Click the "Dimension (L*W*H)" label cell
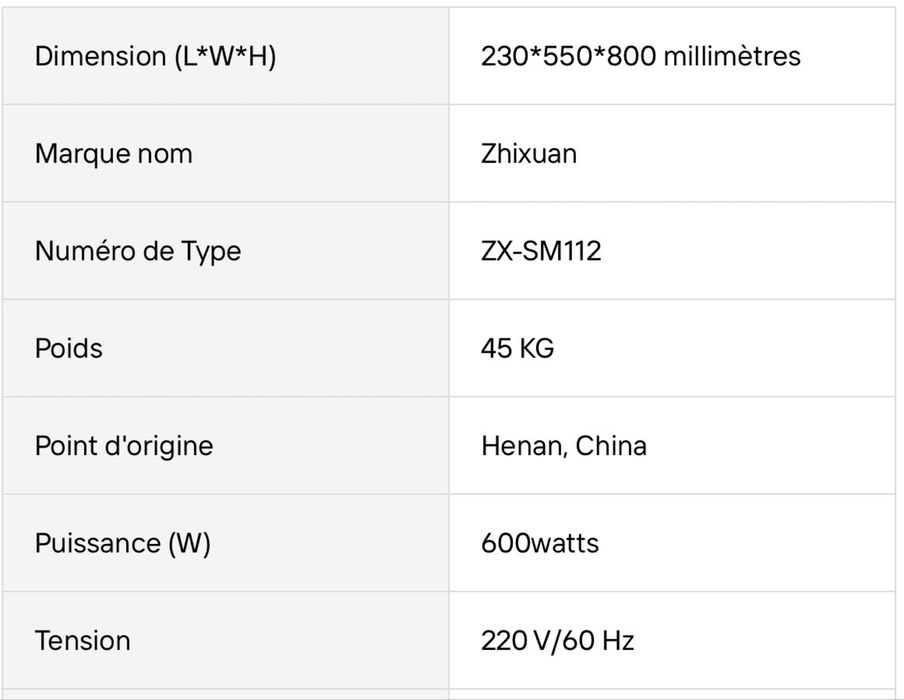The image size is (904, 700). (x=155, y=56)
